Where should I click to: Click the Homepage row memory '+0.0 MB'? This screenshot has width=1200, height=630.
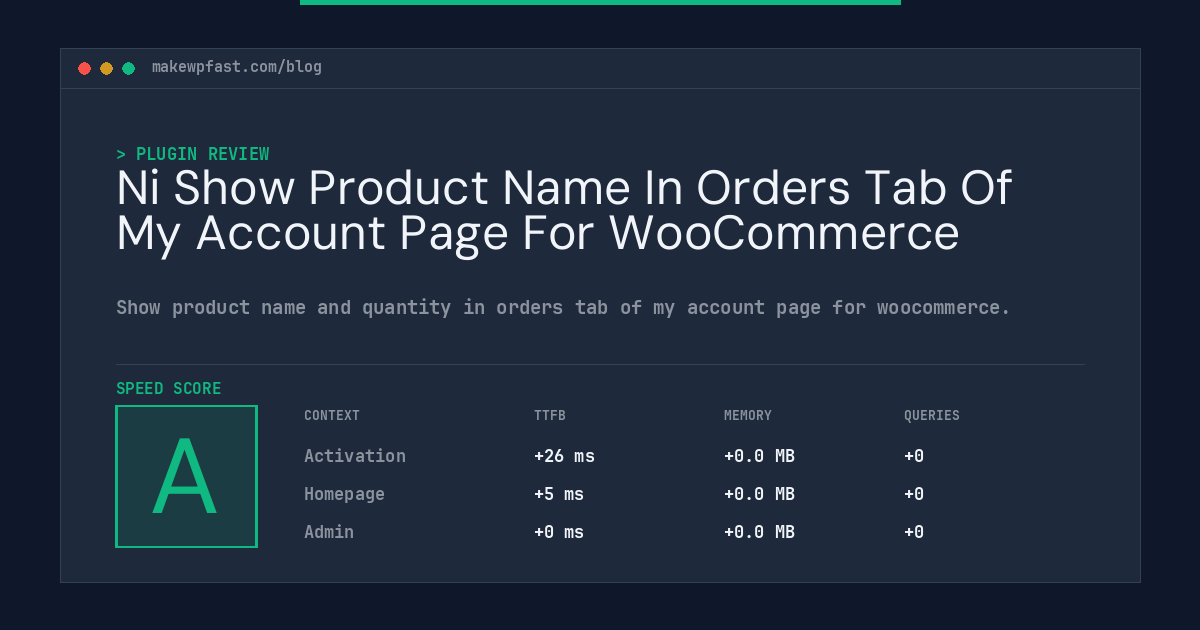coord(759,494)
